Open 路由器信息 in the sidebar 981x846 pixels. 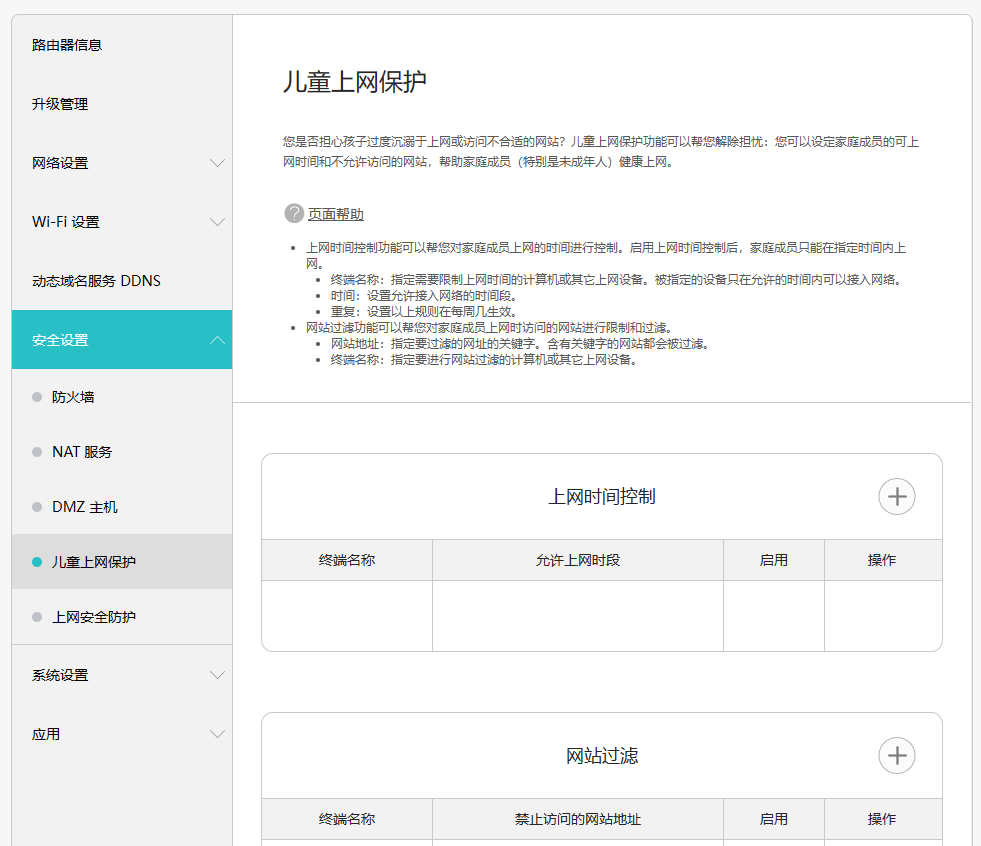tap(67, 45)
